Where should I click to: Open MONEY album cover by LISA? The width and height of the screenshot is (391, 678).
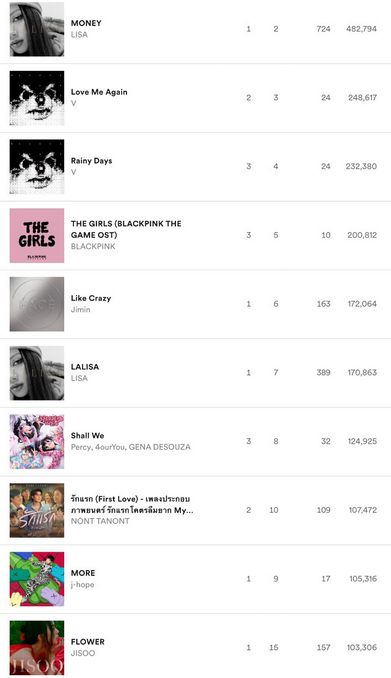coord(37,29)
